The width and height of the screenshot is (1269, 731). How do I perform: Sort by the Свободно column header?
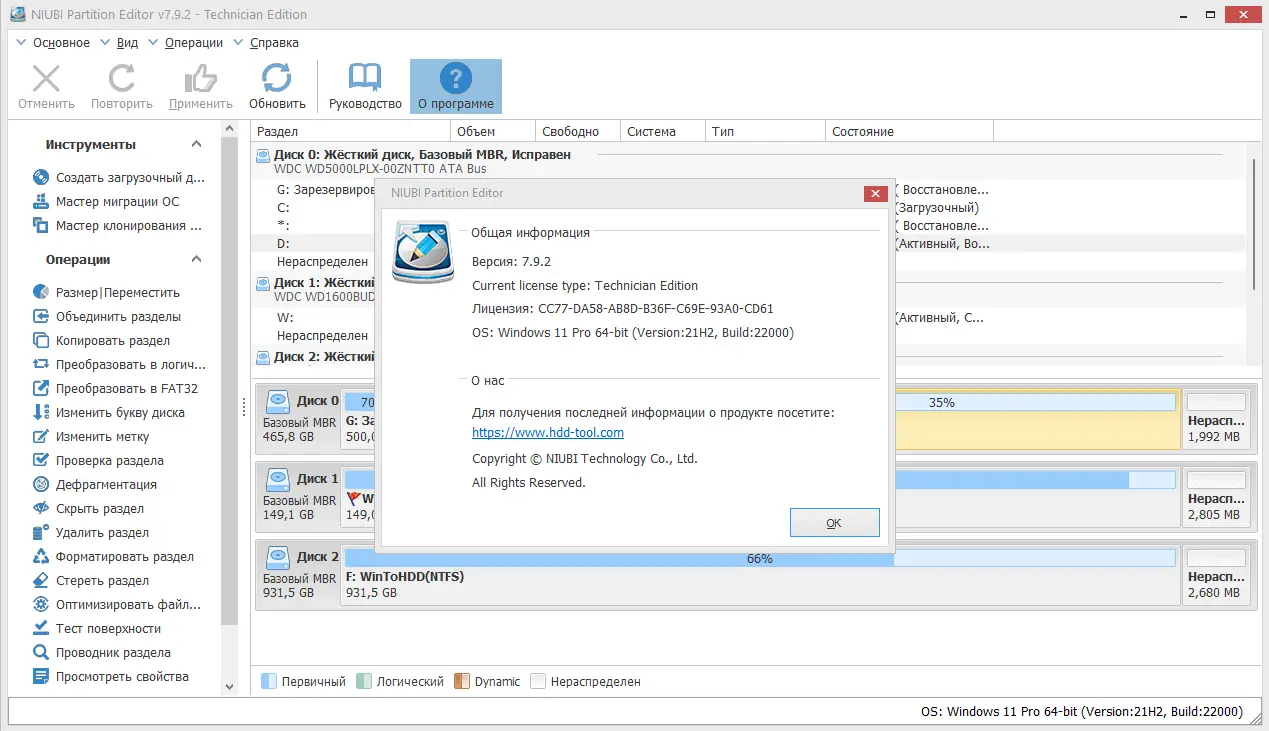click(578, 131)
